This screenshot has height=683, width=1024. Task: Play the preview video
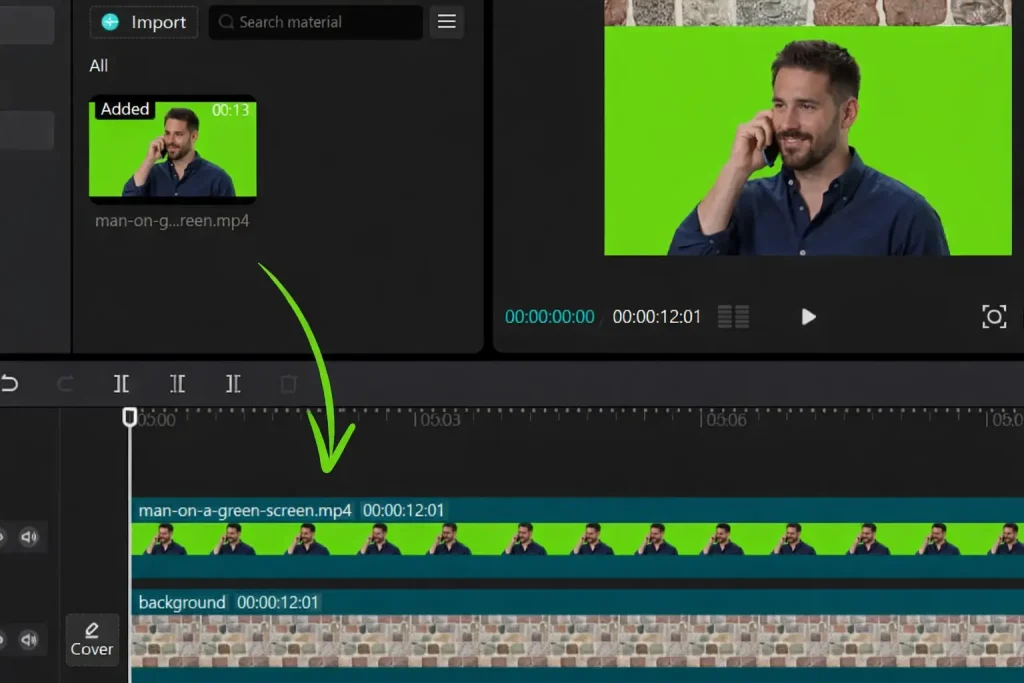point(808,317)
